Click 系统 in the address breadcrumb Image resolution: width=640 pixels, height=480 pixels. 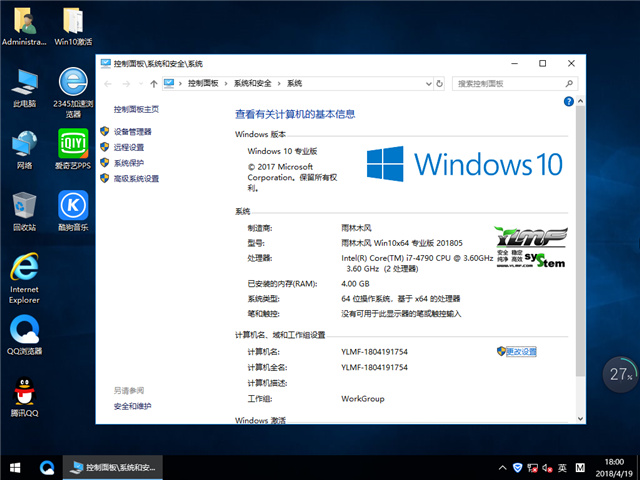294,84
